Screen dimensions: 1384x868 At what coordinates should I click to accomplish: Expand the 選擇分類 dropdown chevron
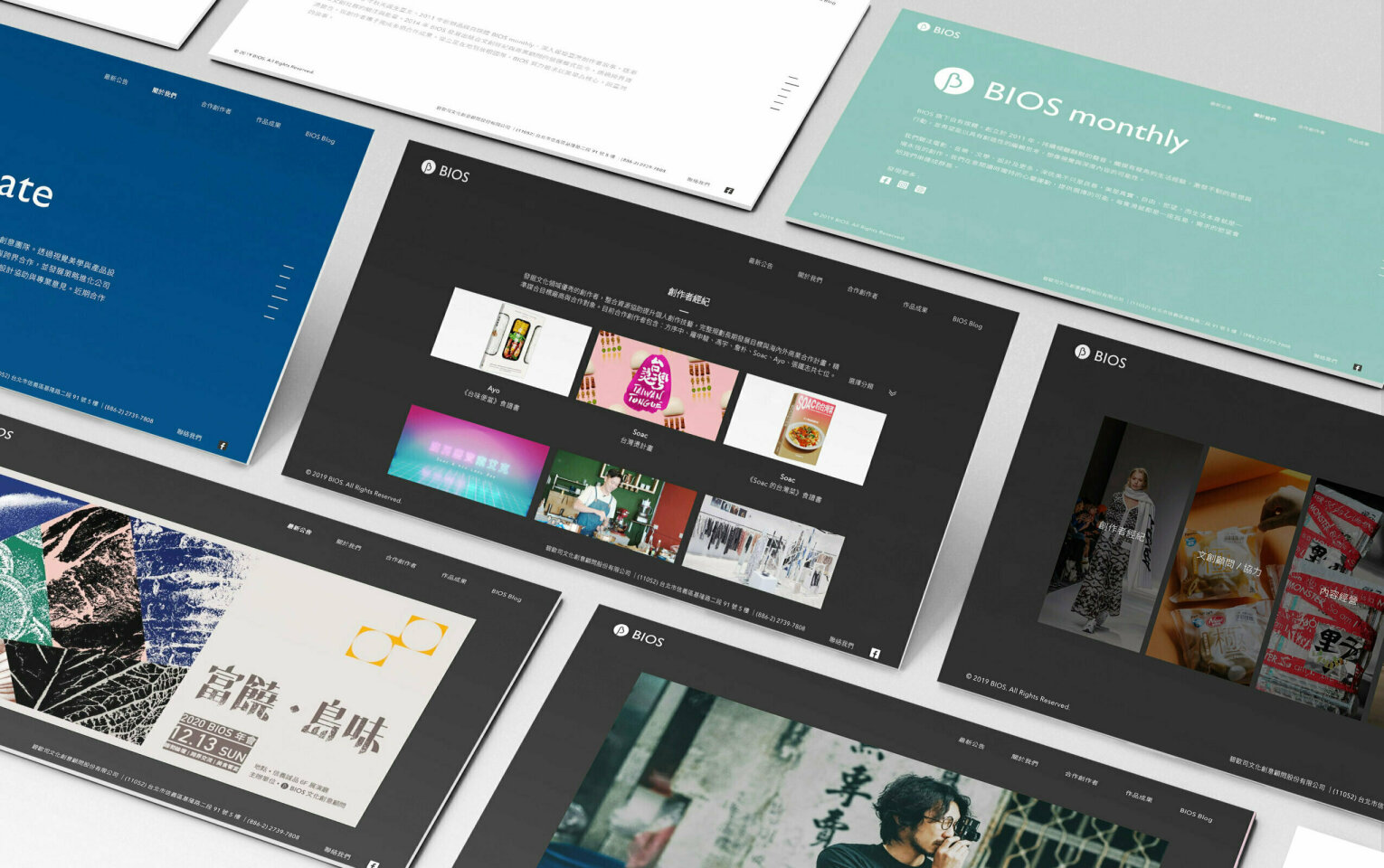(x=892, y=393)
